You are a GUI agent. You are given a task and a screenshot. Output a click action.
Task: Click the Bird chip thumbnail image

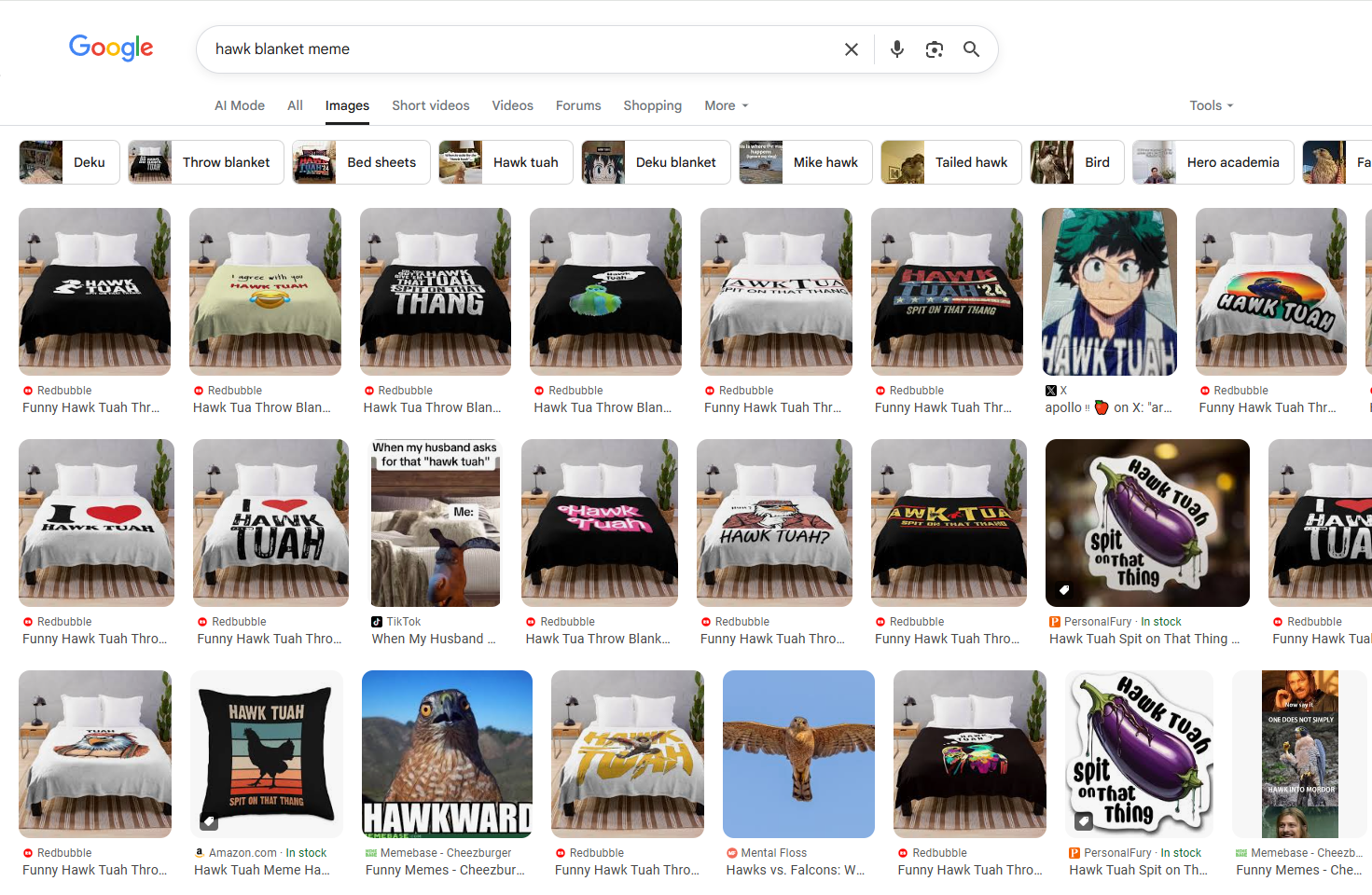pyautogui.click(x=1052, y=162)
